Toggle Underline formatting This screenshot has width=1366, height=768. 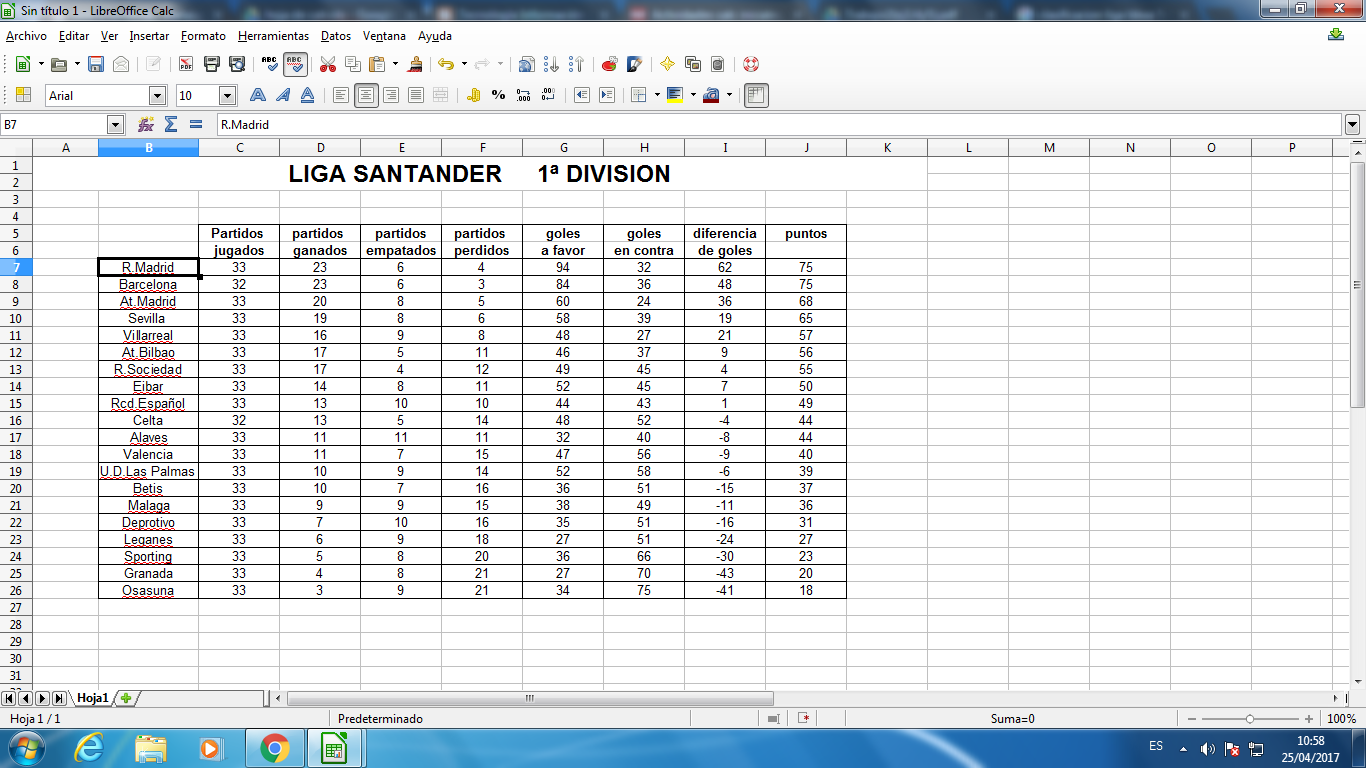point(308,95)
